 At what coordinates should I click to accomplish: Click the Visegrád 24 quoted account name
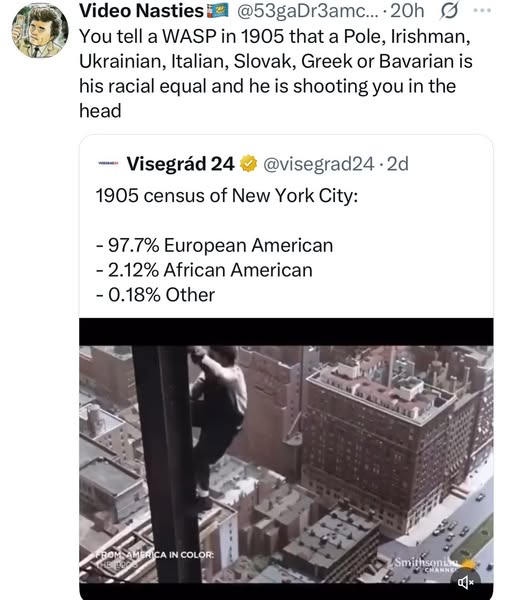[180, 164]
